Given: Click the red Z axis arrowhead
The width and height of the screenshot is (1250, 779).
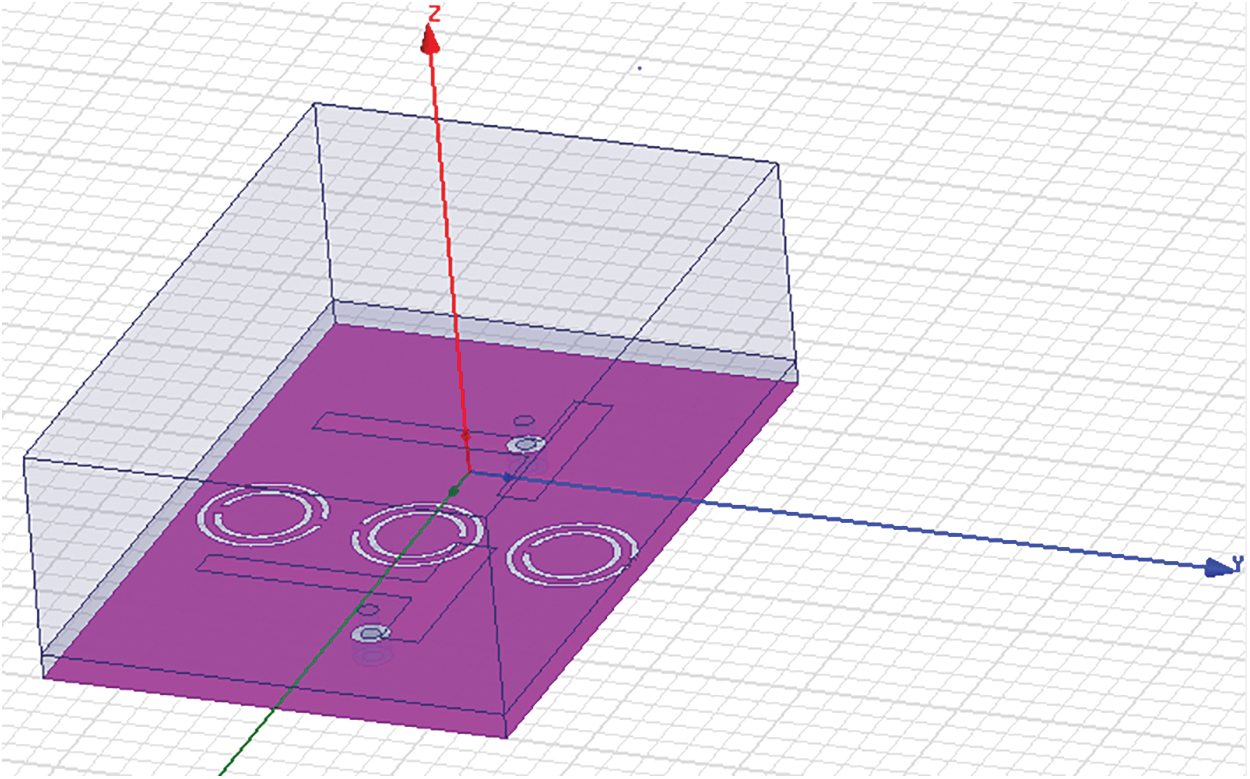Looking at the screenshot, I should (x=430, y=40).
